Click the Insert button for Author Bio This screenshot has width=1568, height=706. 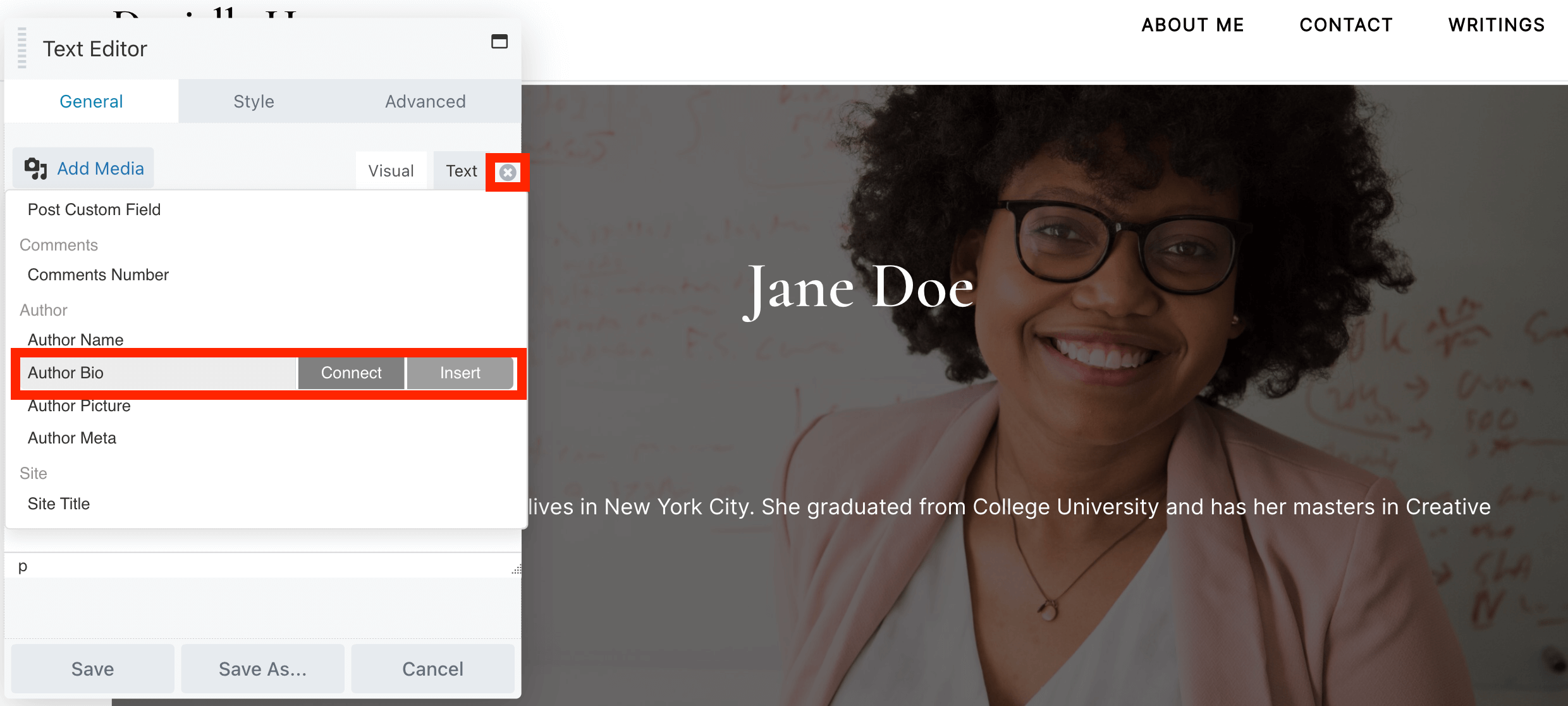pos(458,372)
